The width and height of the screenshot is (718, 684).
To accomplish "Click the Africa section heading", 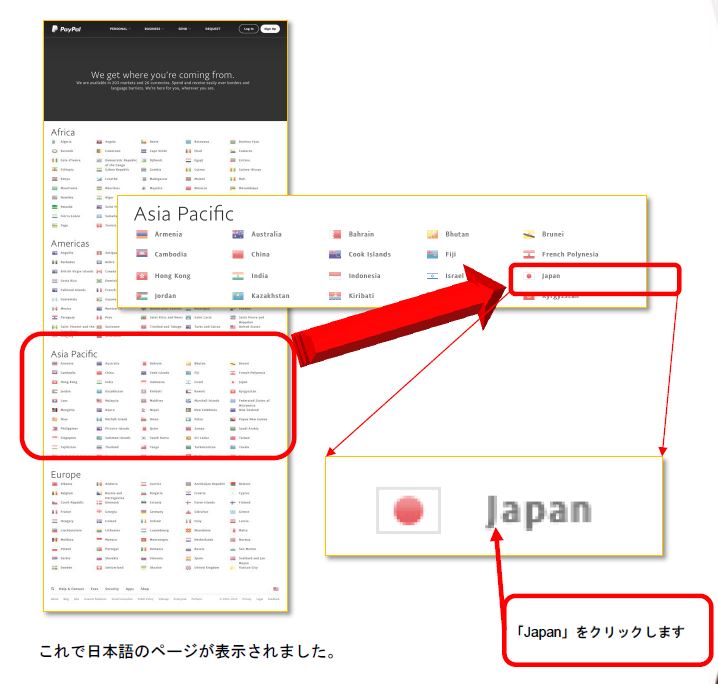I will pos(63,132).
